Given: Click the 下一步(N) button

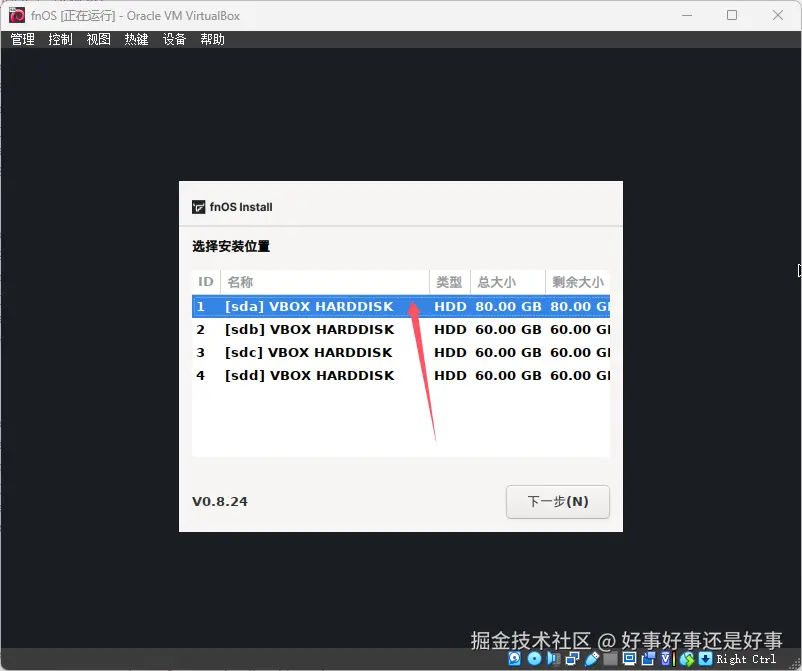Looking at the screenshot, I should (x=558, y=502).
